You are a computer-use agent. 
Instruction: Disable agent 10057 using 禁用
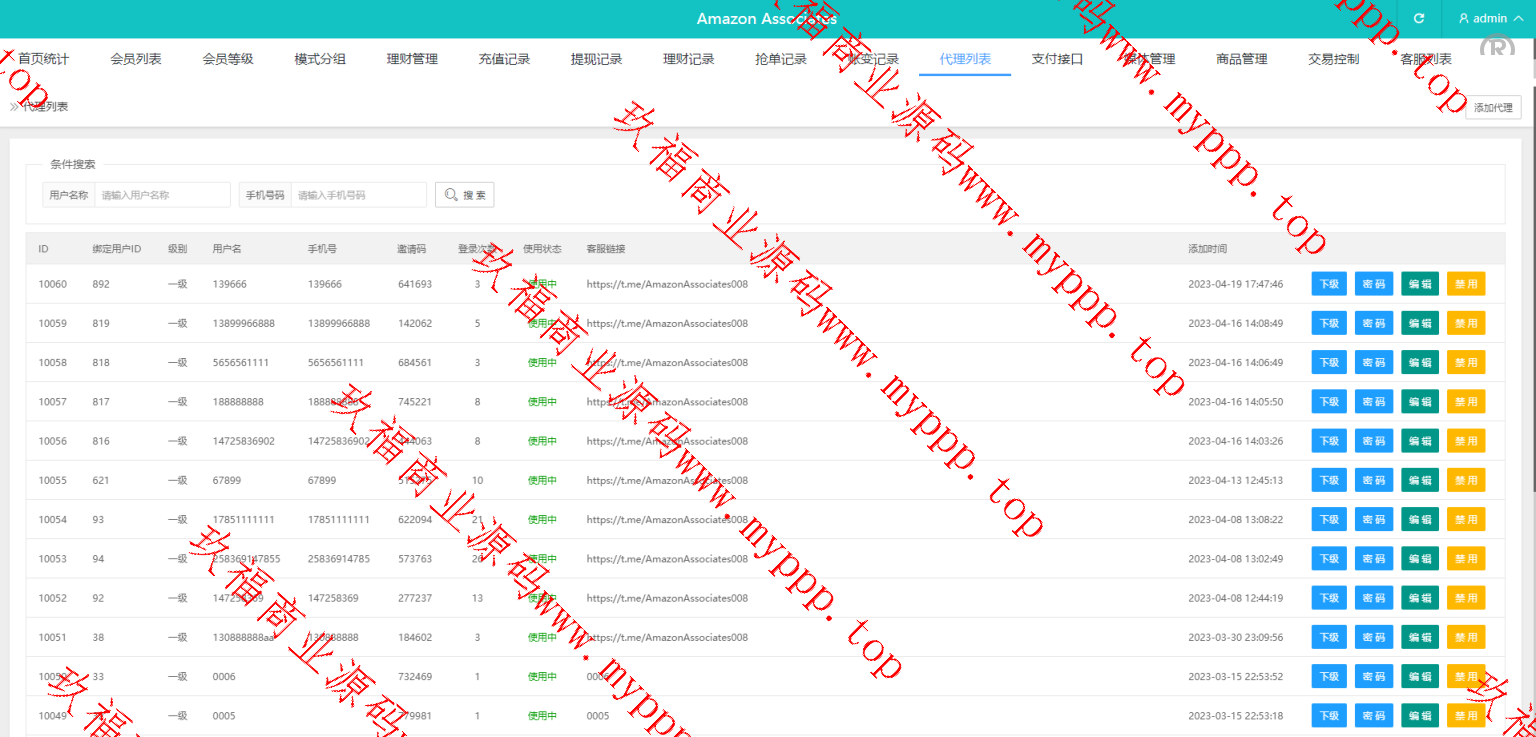click(x=1465, y=402)
